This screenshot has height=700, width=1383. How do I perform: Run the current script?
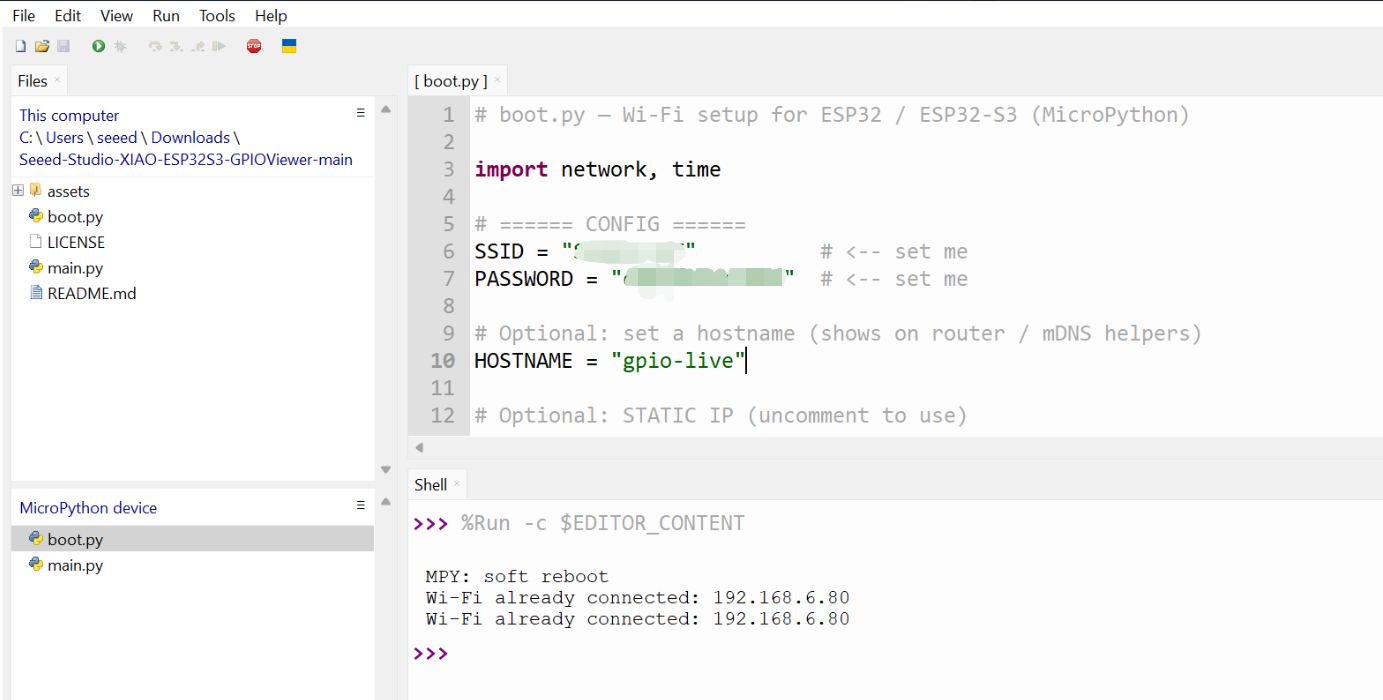pos(99,46)
